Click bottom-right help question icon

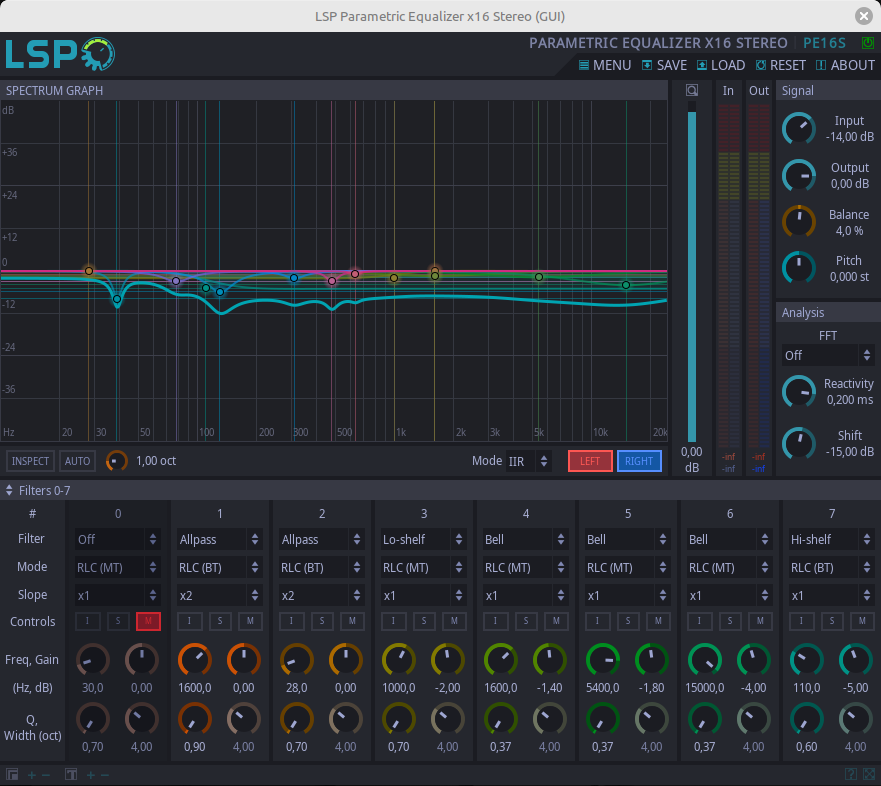pos(851,775)
